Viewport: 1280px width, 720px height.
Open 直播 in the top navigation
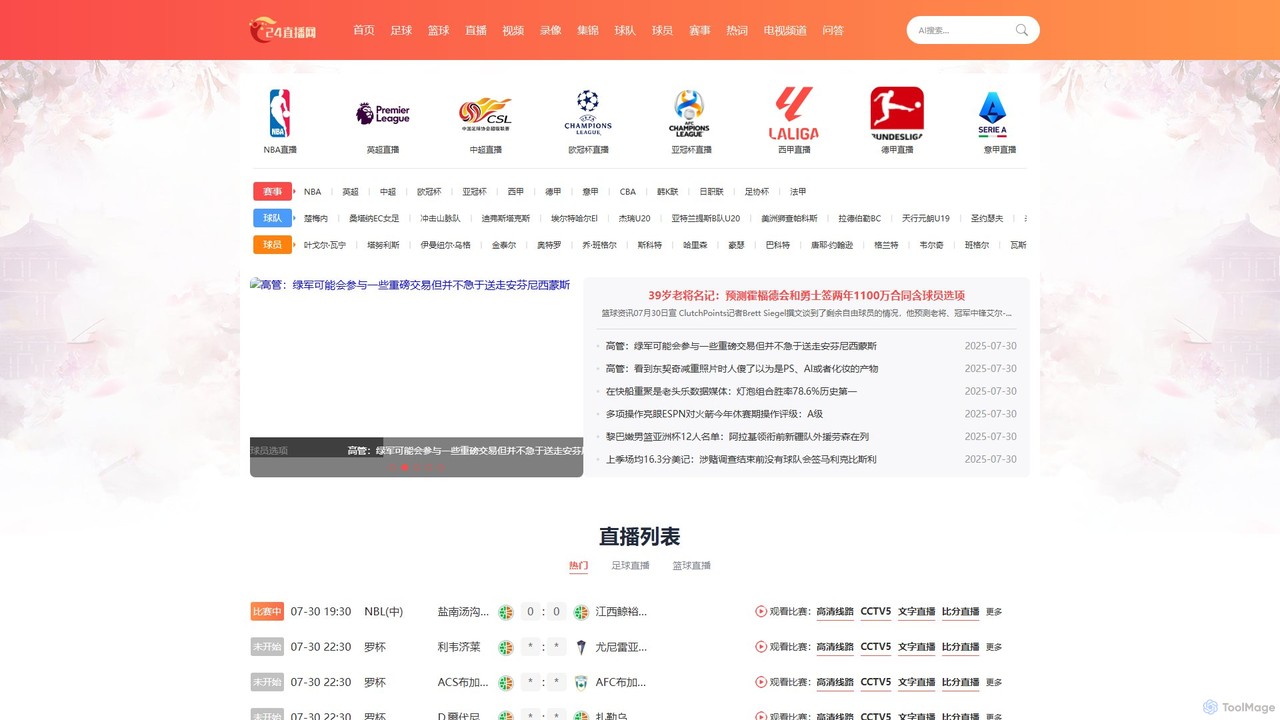(x=476, y=30)
